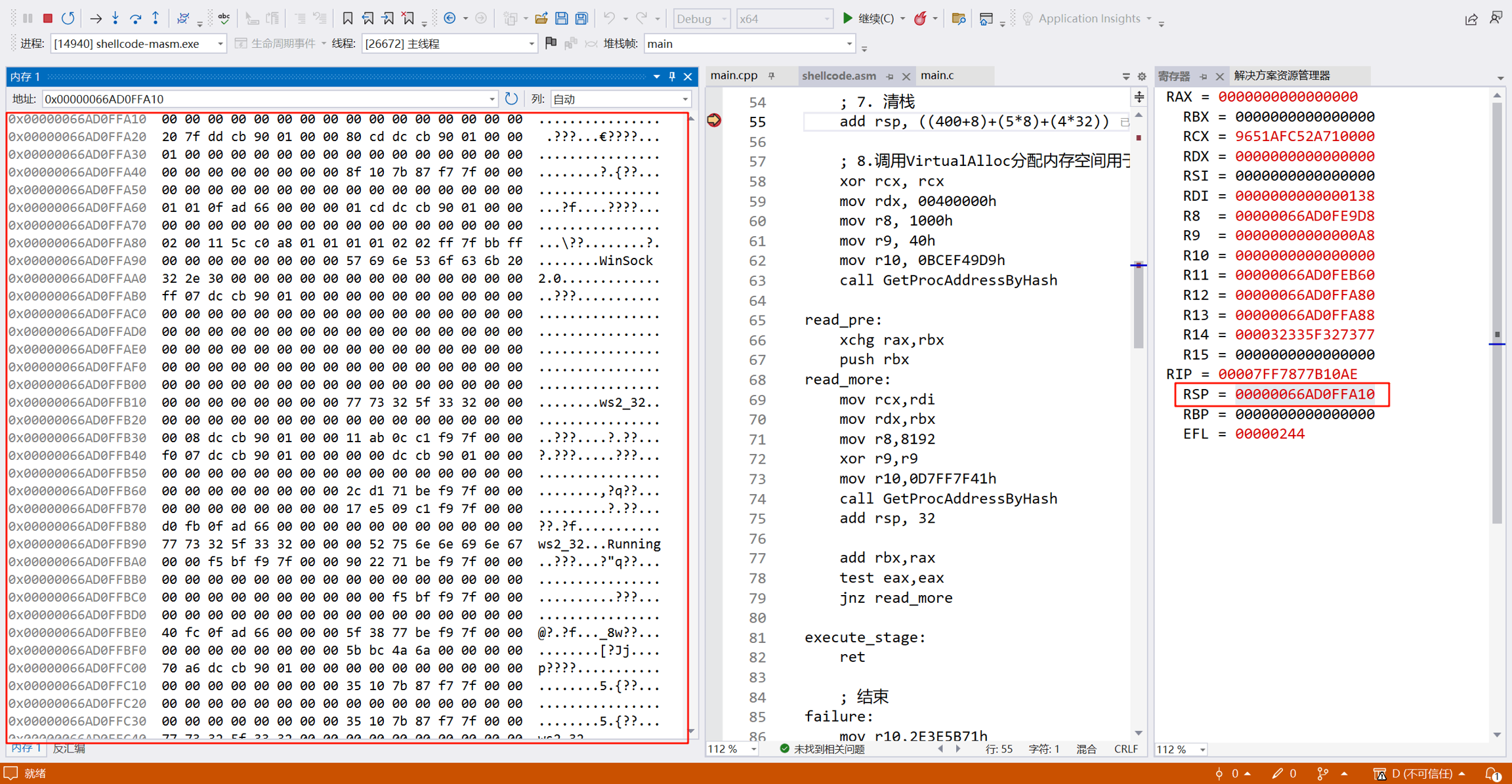Refresh the memory view with the reload icon
Screen dimensions: 1512x784
pyautogui.click(x=511, y=99)
